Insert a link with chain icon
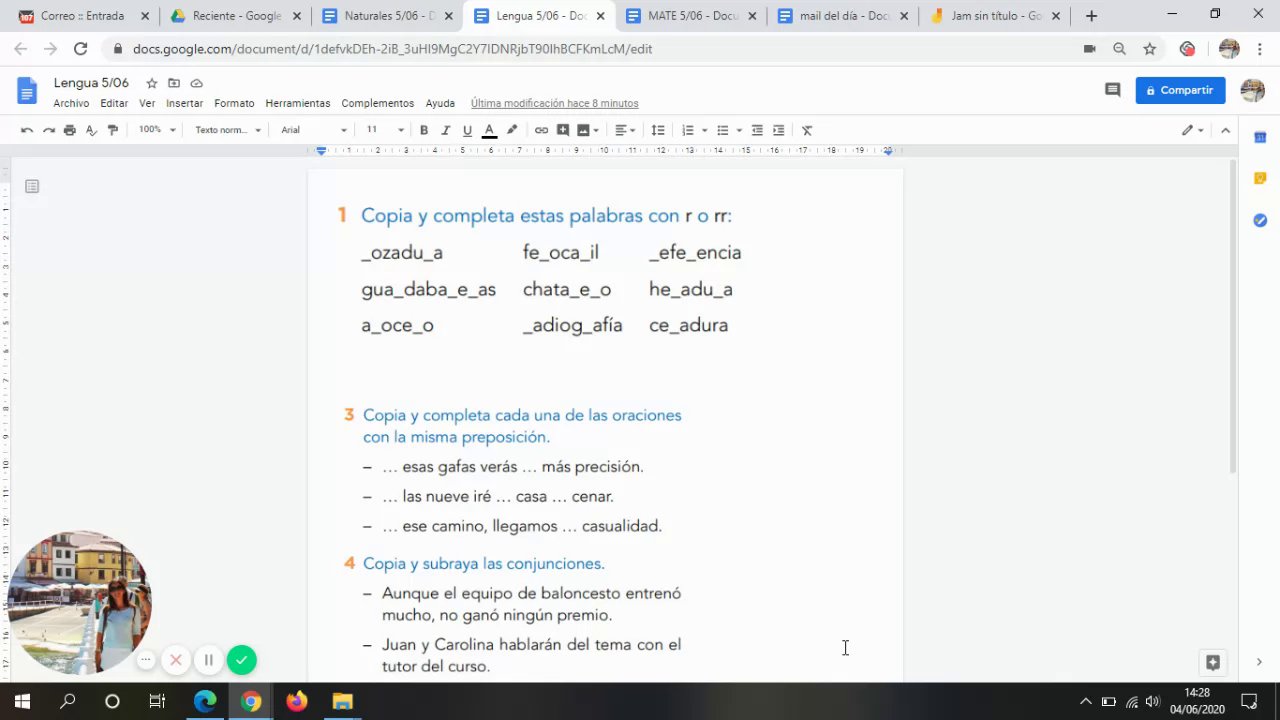This screenshot has height=720, width=1280. (x=541, y=130)
